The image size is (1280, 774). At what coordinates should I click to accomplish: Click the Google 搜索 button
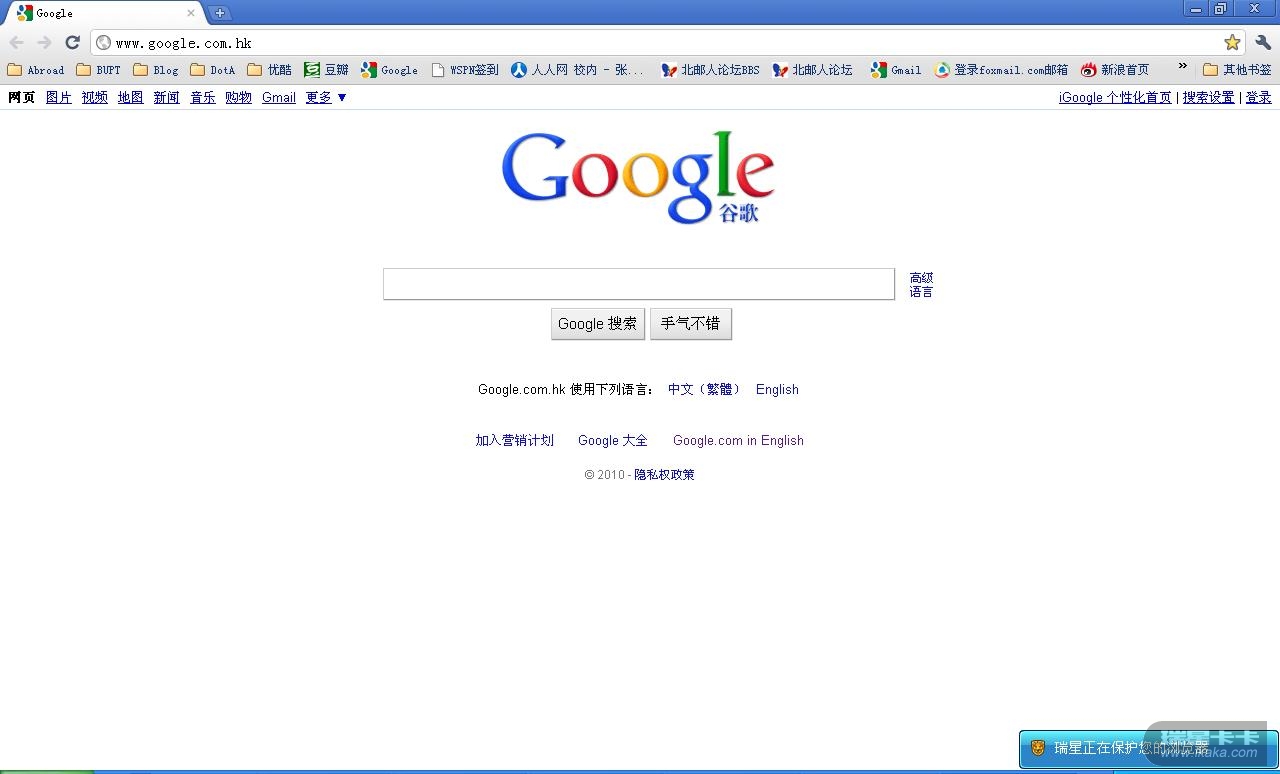pyautogui.click(x=598, y=324)
